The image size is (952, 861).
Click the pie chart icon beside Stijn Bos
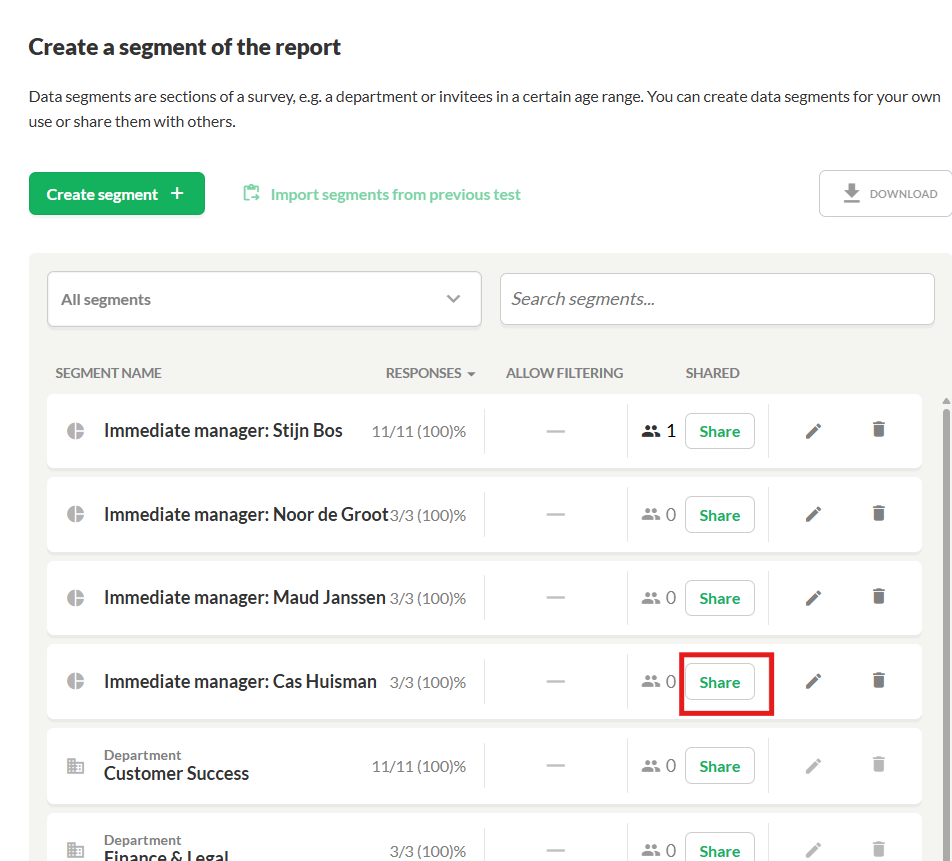[75, 431]
